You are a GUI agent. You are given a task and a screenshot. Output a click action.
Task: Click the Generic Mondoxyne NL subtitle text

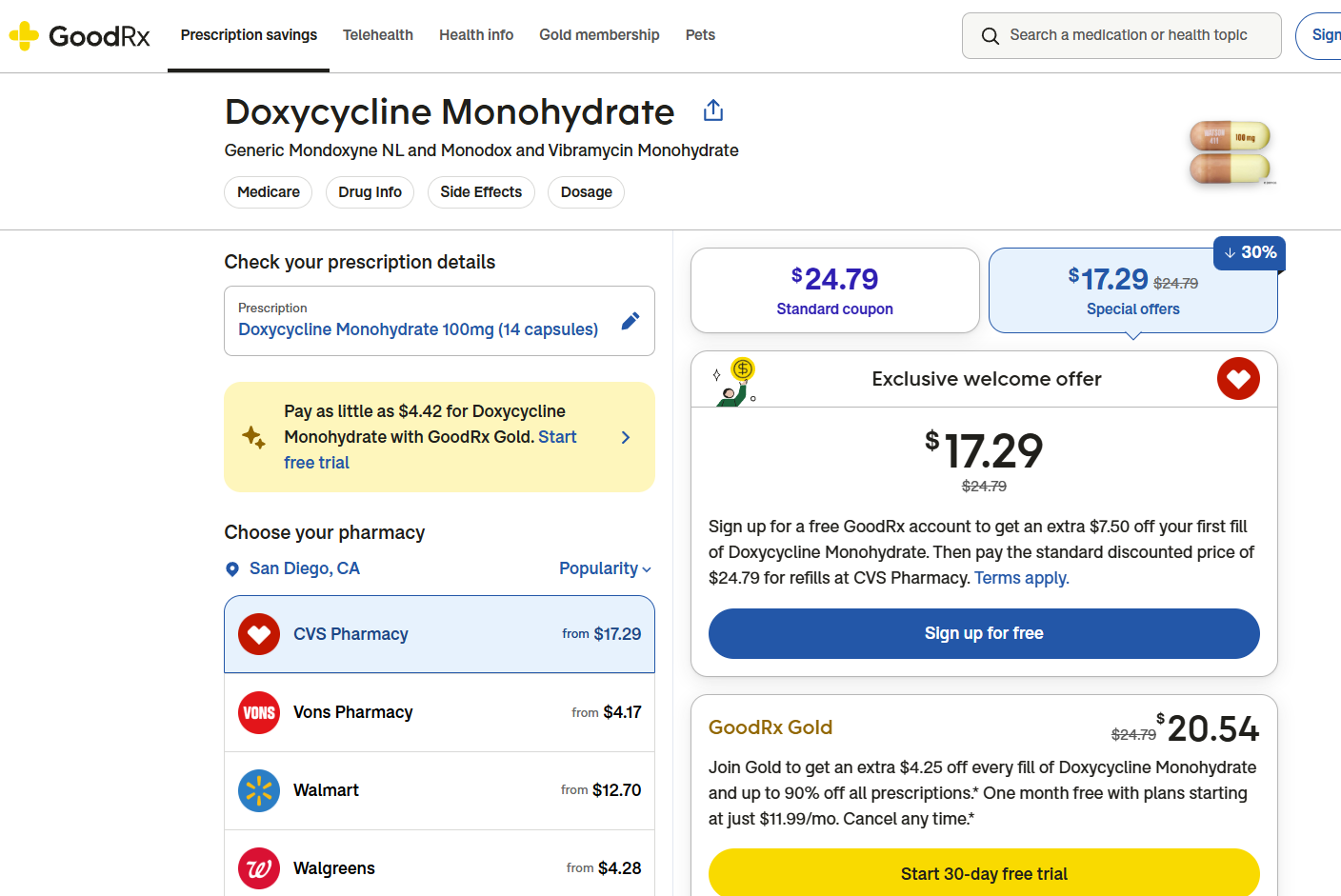tap(482, 150)
